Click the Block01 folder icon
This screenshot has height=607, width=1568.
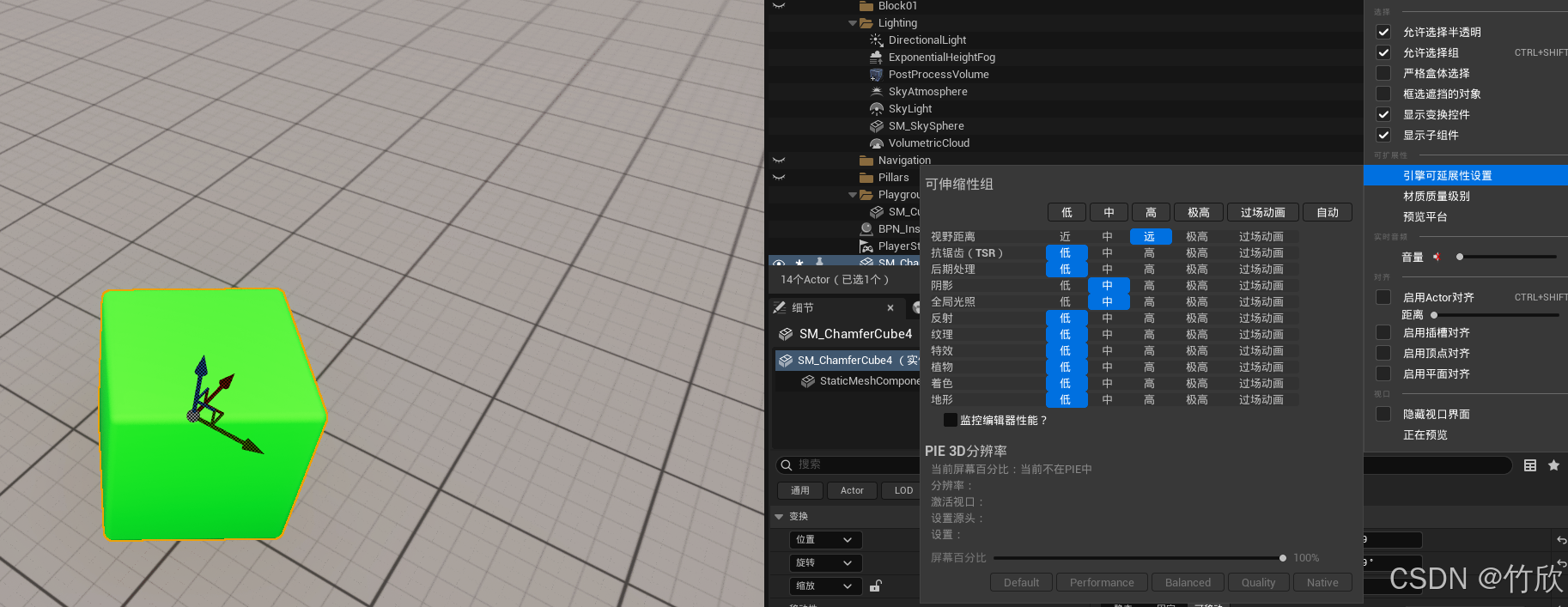pyautogui.click(x=866, y=6)
